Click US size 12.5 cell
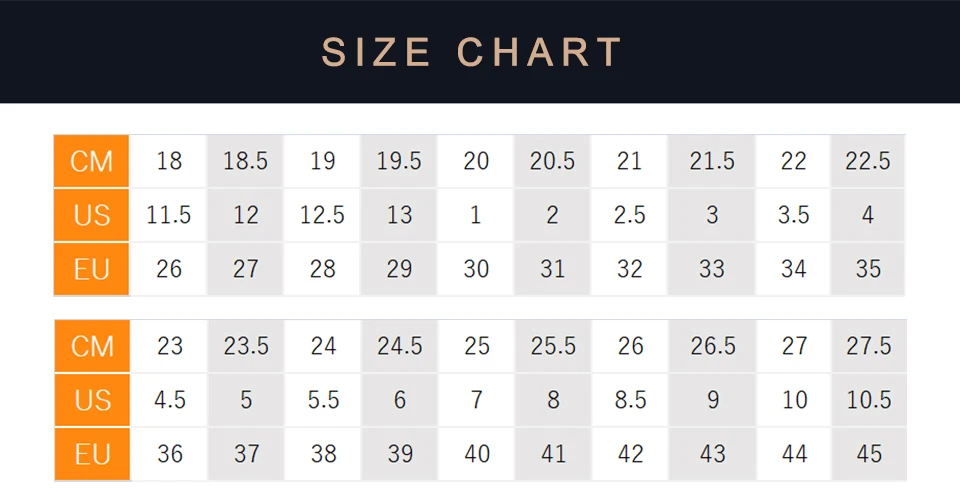960x500 pixels. (x=322, y=215)
